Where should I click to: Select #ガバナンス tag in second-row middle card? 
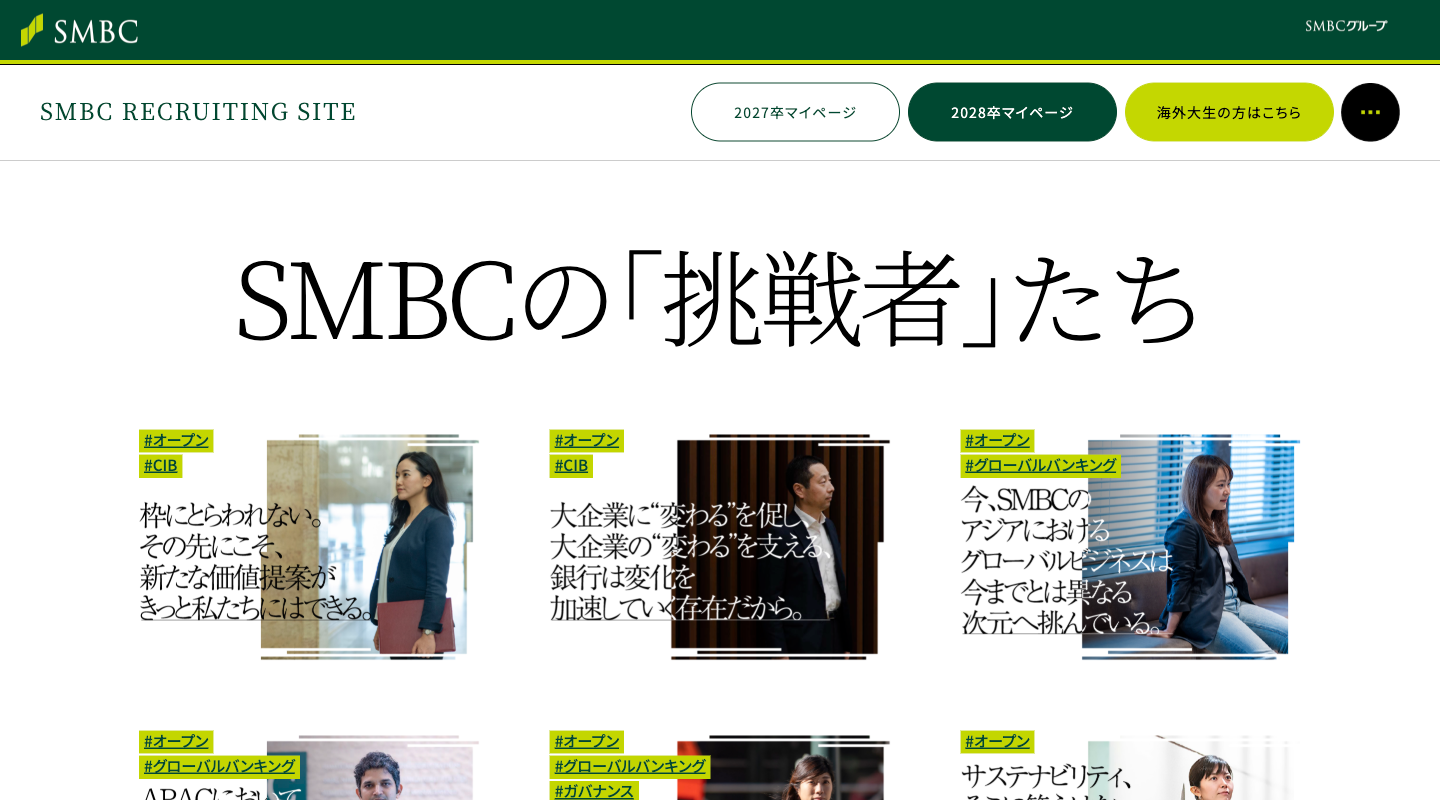coord(594,791)
